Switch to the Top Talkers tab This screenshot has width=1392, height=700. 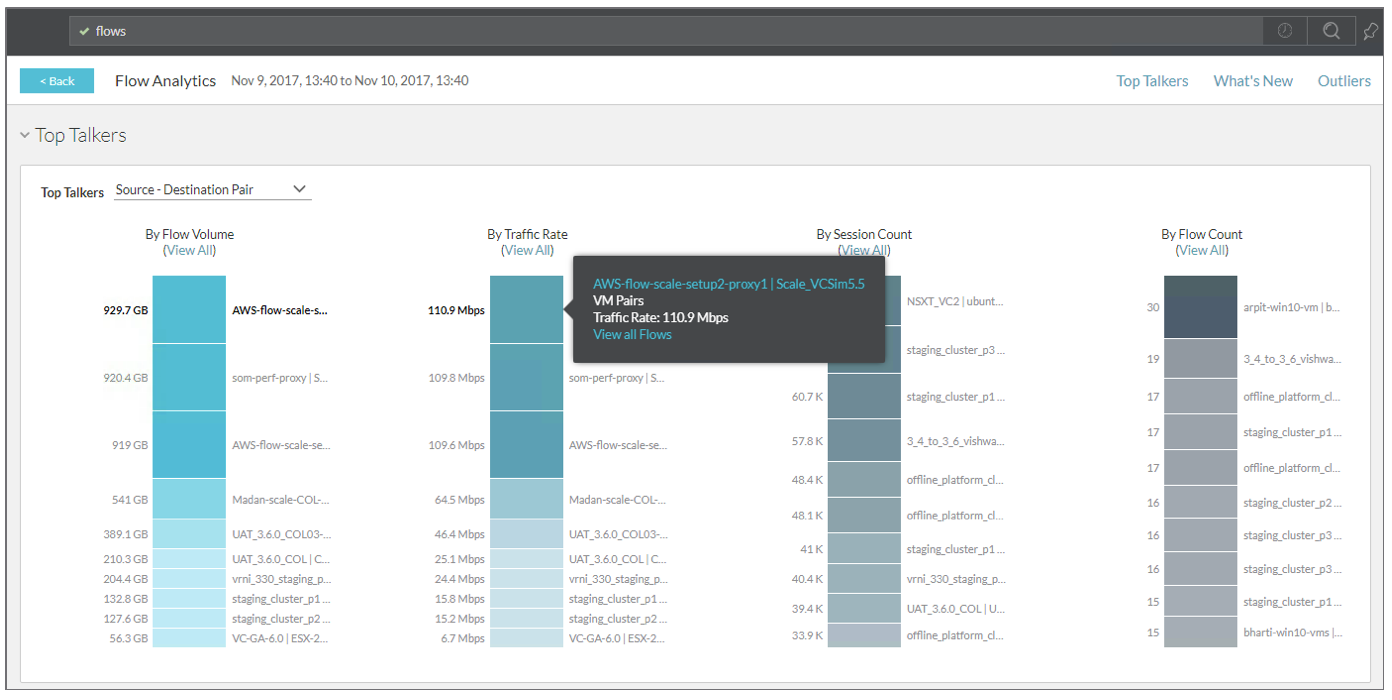pos(1152,81)
